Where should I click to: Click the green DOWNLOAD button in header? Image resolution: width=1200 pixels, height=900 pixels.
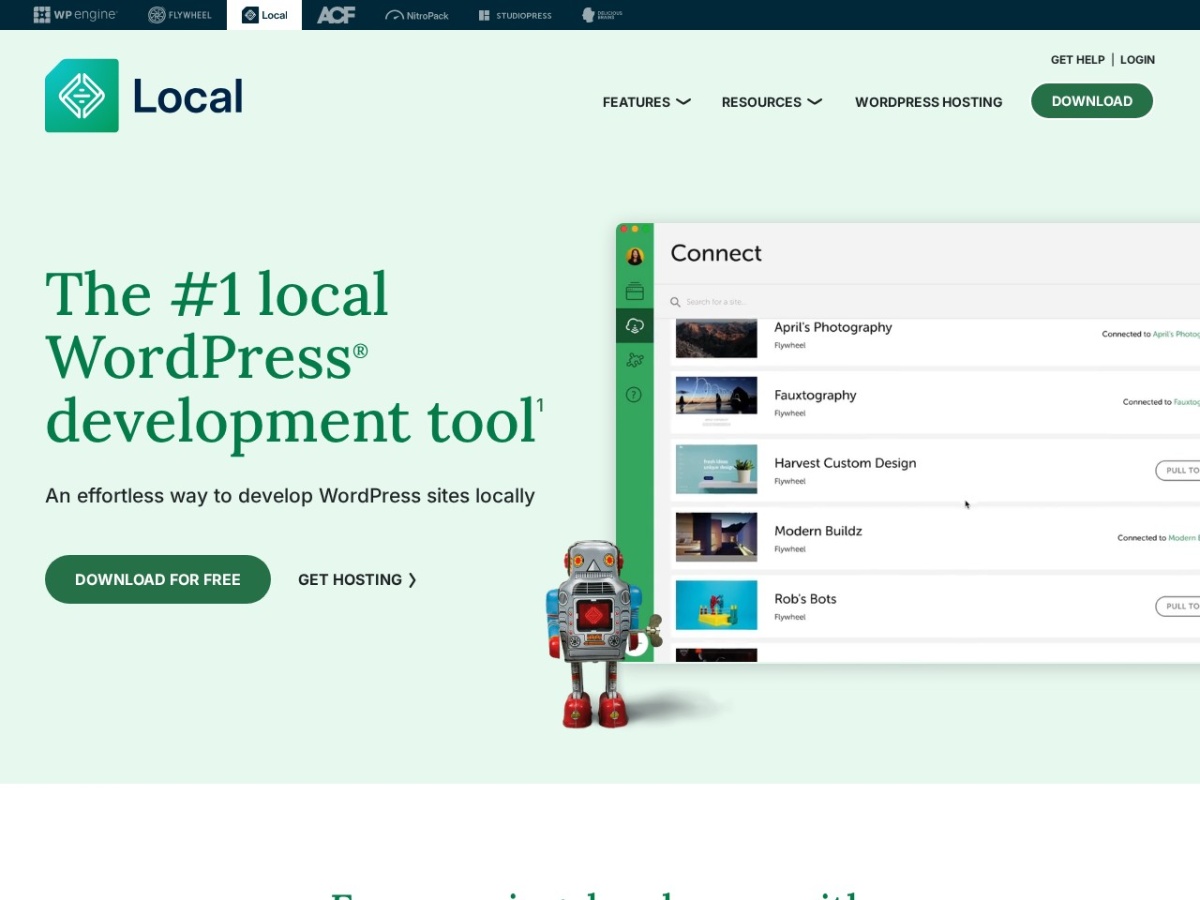(x=1092, y=101)
